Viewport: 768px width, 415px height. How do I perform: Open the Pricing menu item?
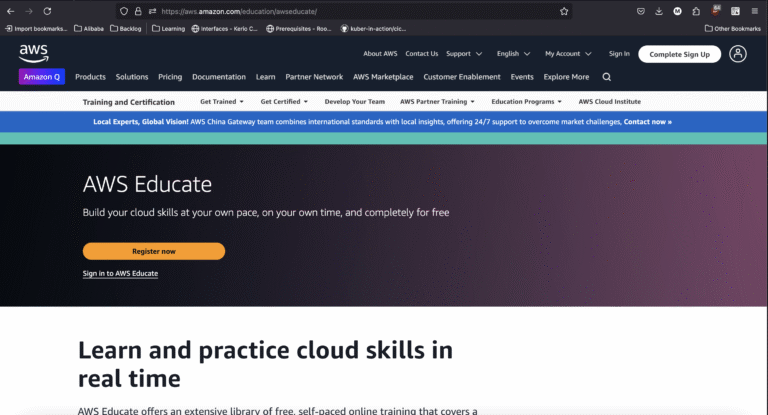point(170,77)
